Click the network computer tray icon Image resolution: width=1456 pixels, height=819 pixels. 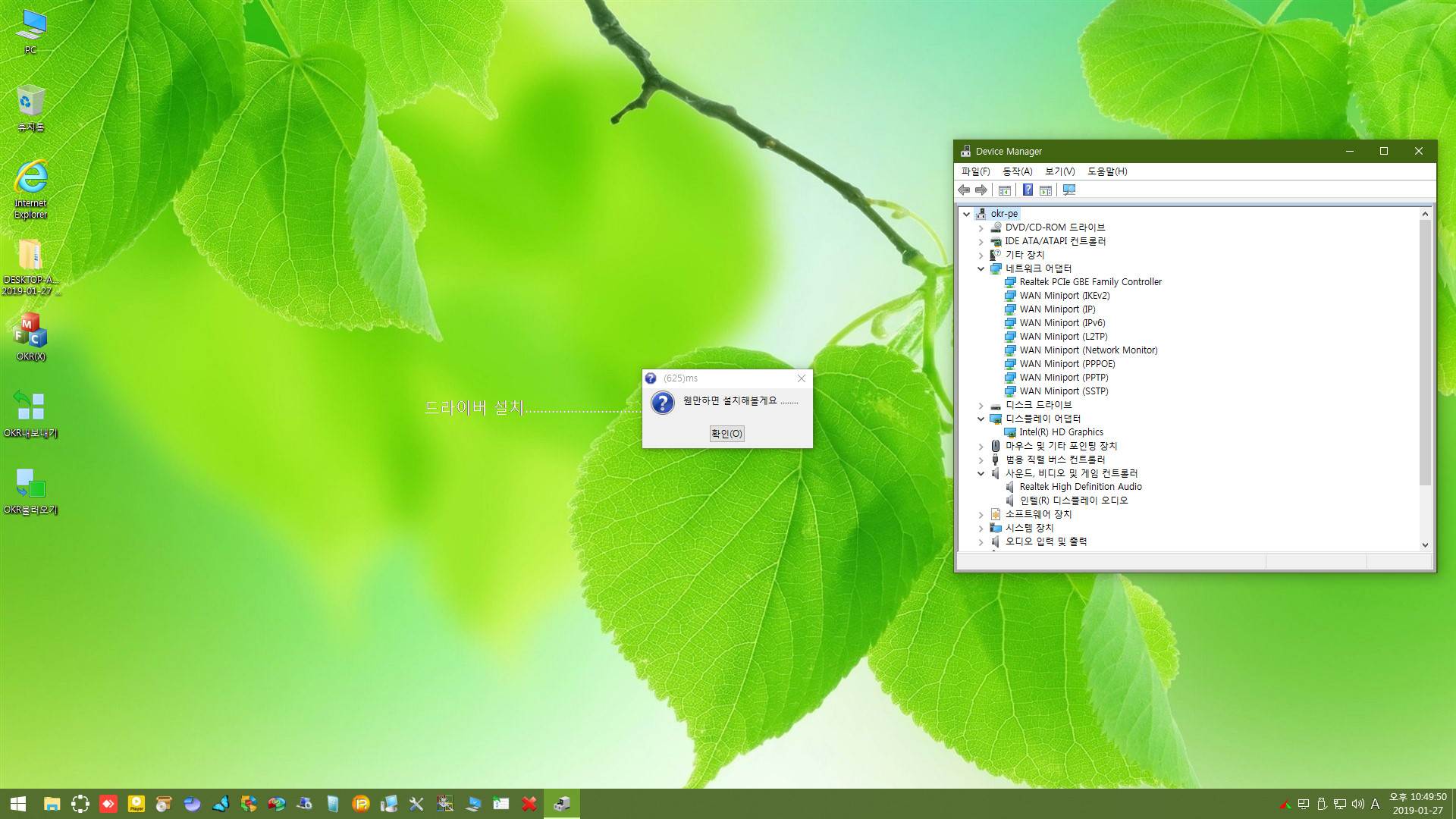(1340, 804)
